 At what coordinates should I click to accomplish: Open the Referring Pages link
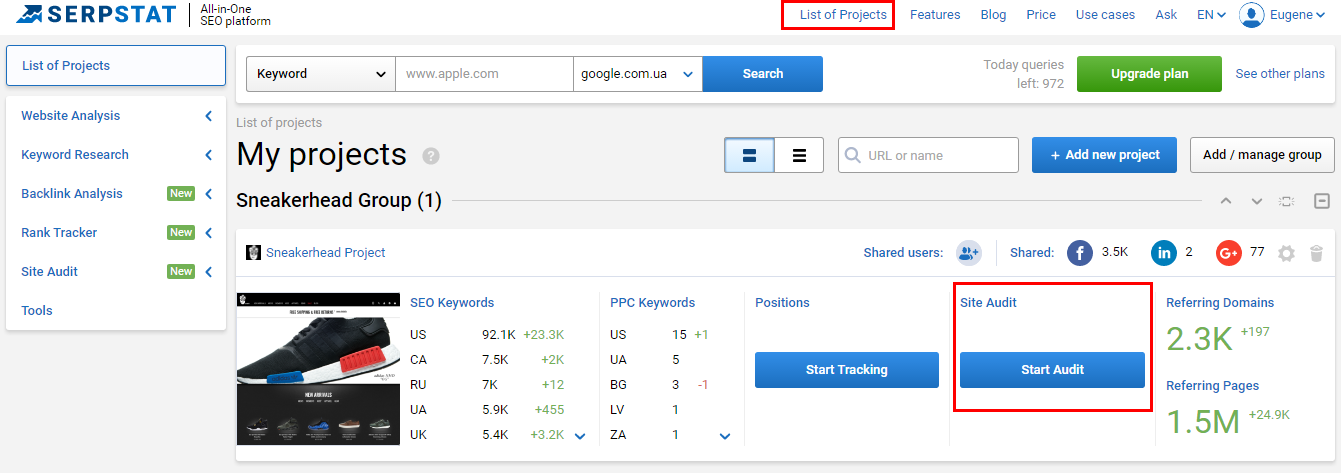coord(1212,386)
